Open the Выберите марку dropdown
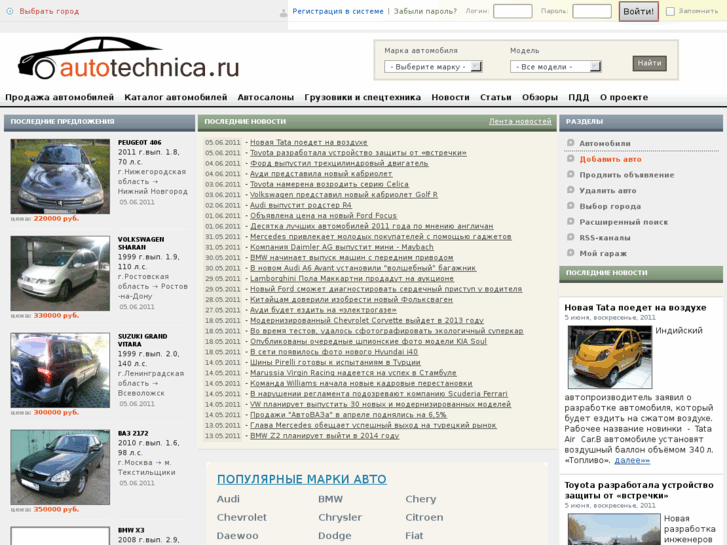 [433, 67]
